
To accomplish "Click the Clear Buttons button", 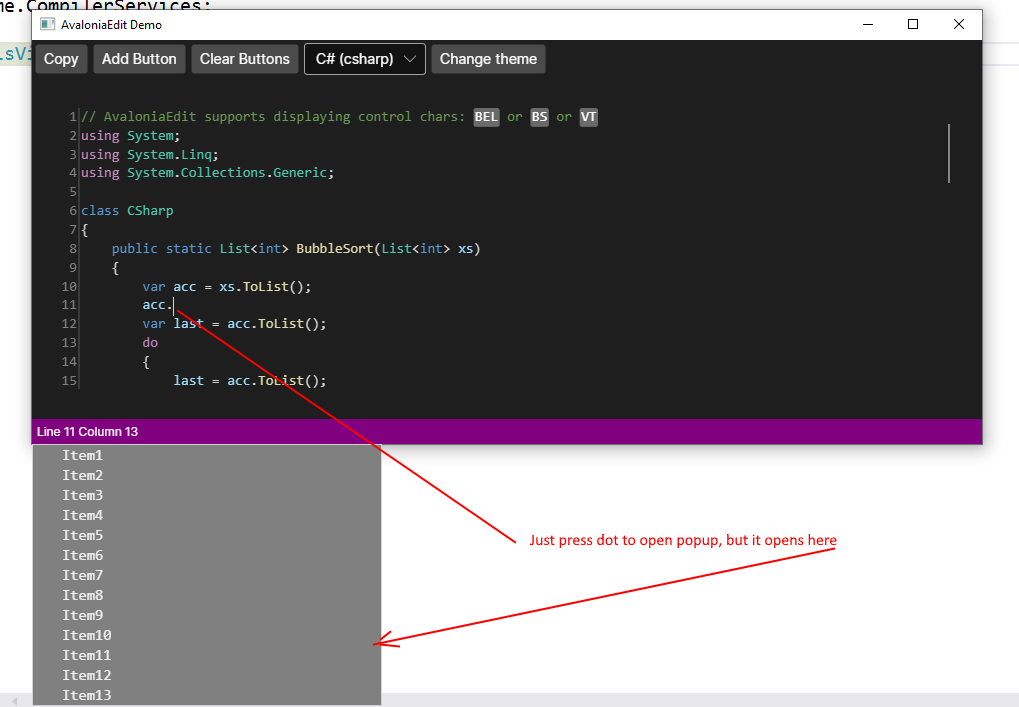I will click(x=244, y=59).
